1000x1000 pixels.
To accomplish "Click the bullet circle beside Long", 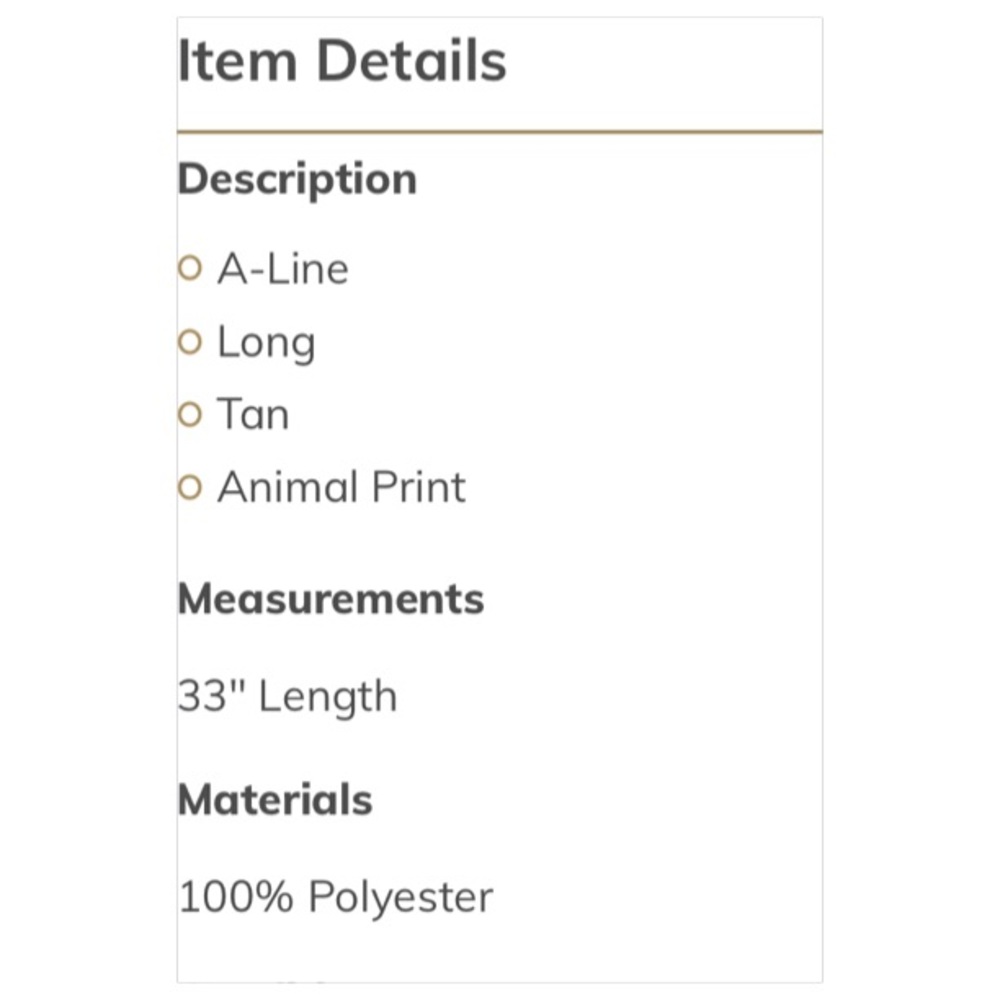I will point(189,342).
